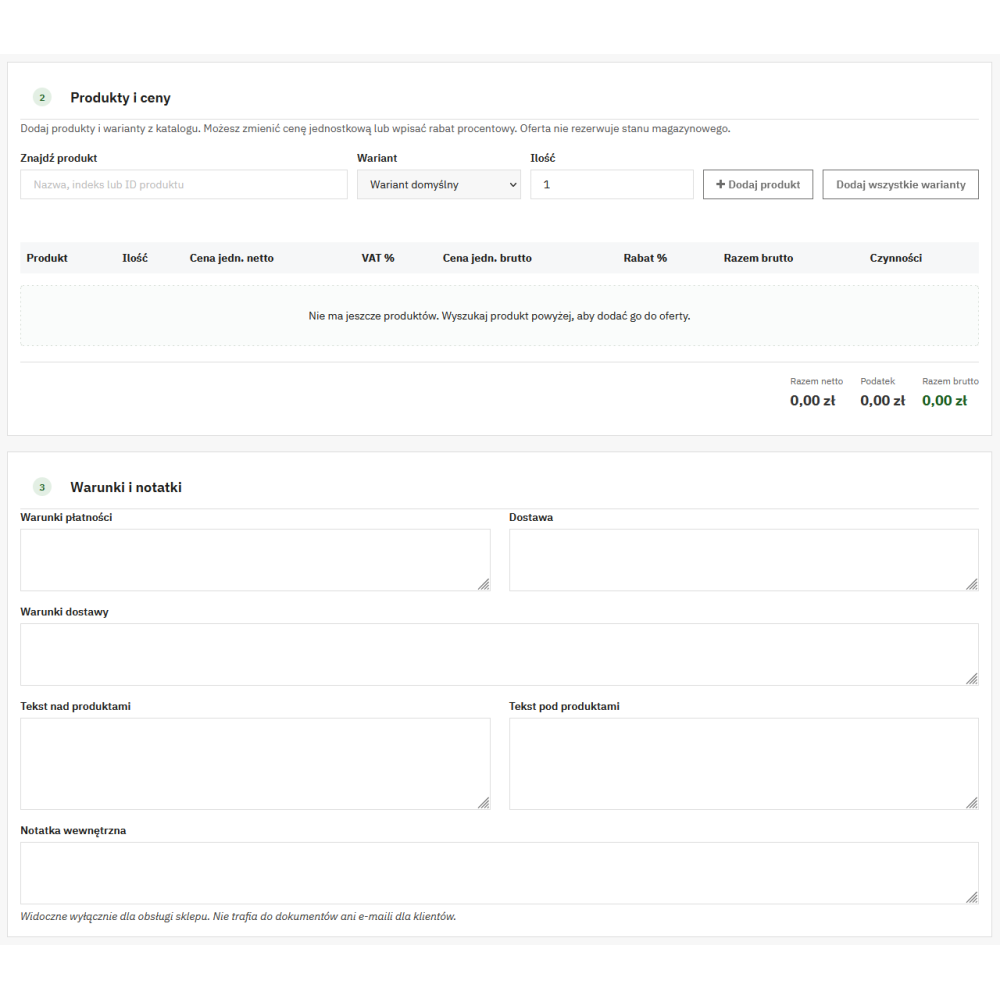Viewport: 1000px width, 1000px height.
Task: Click the Tekst pod produktami text area
Action: coord(744,764)
